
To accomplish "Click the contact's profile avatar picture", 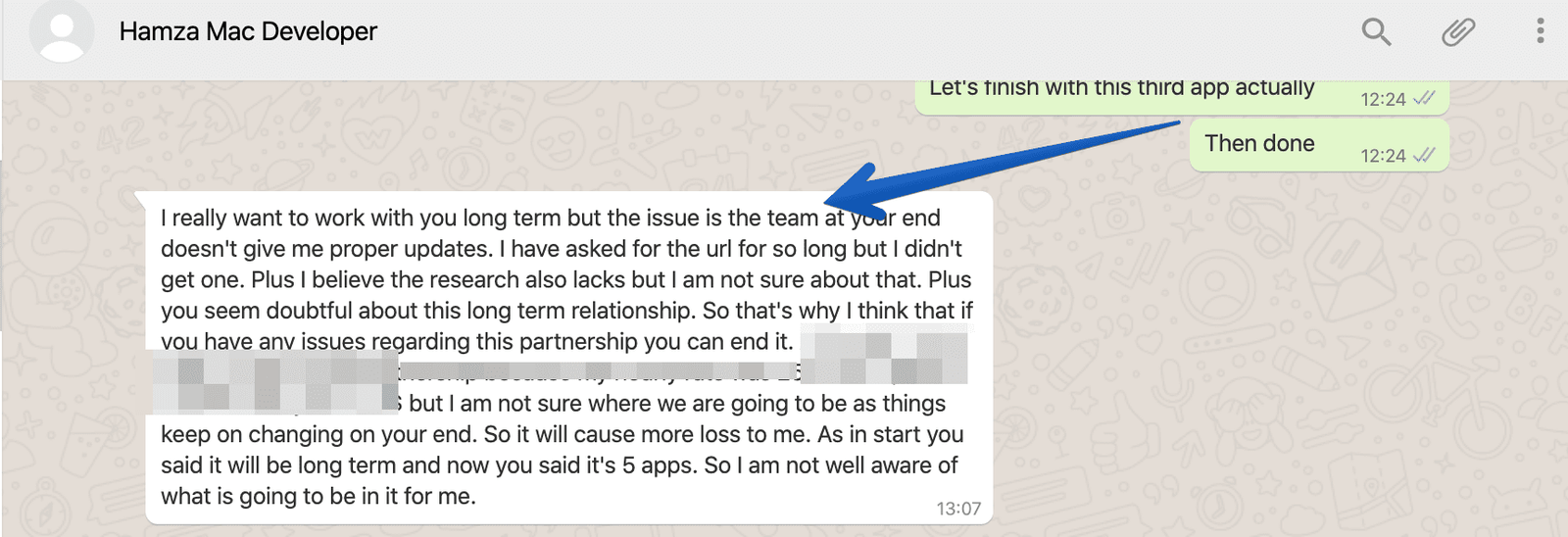I will (62, 31).
